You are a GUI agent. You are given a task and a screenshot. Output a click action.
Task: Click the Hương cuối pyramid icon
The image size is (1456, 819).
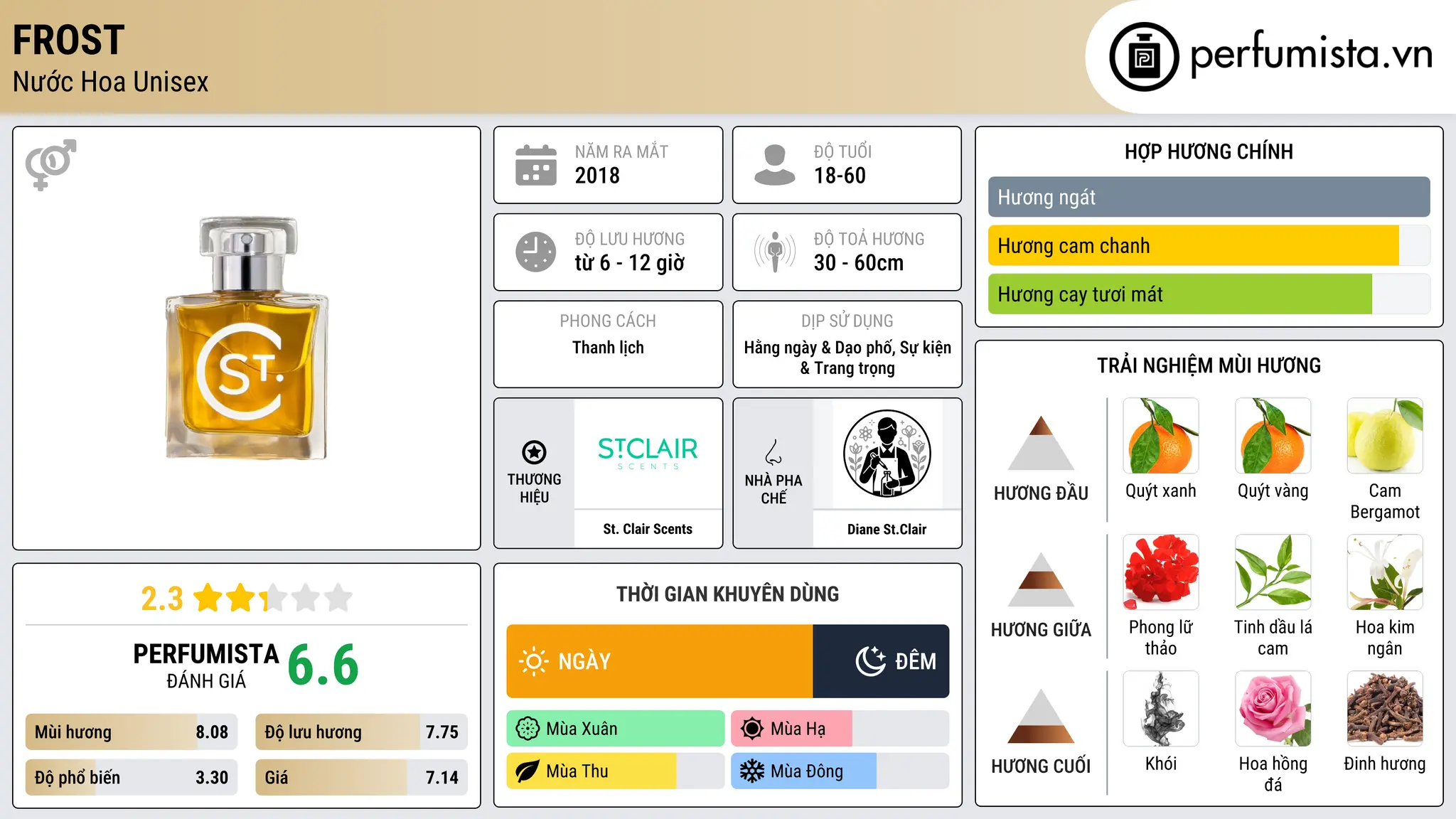click(1041, 716)
